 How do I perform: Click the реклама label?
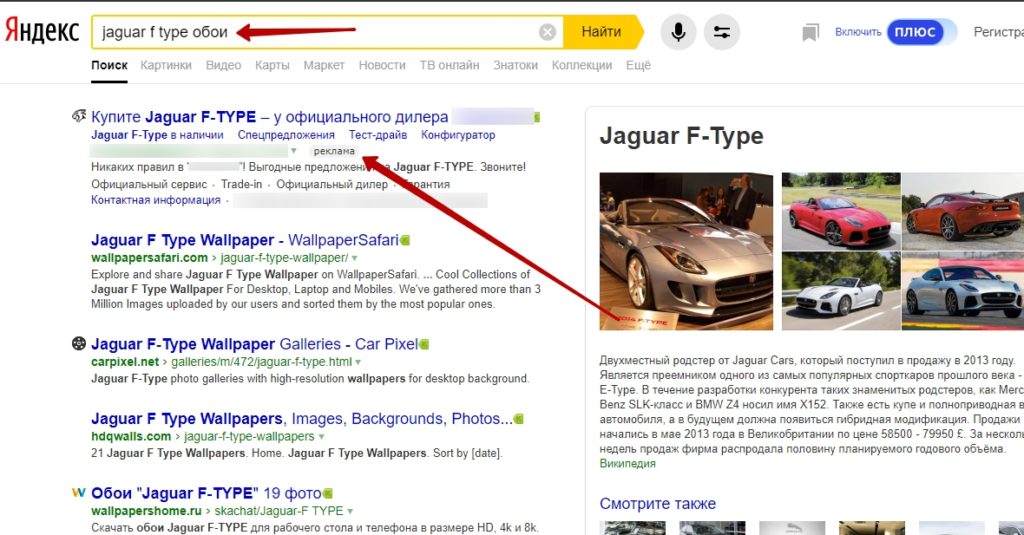point(334,151)
